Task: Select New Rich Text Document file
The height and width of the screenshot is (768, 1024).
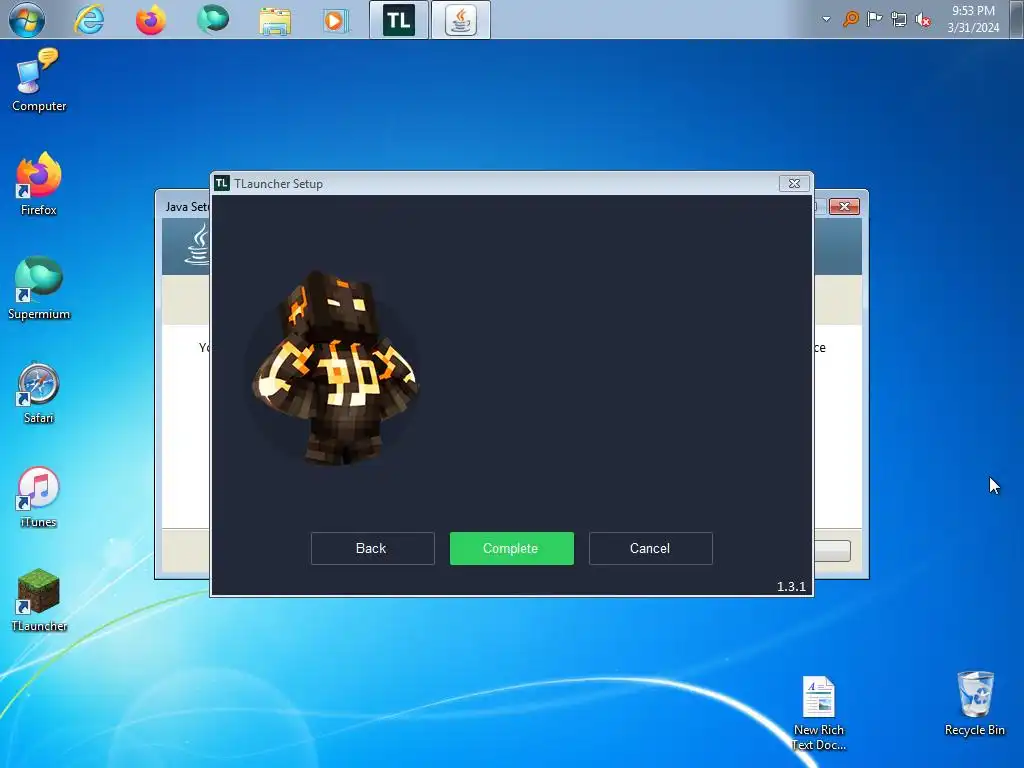Action: pos(819,712)
